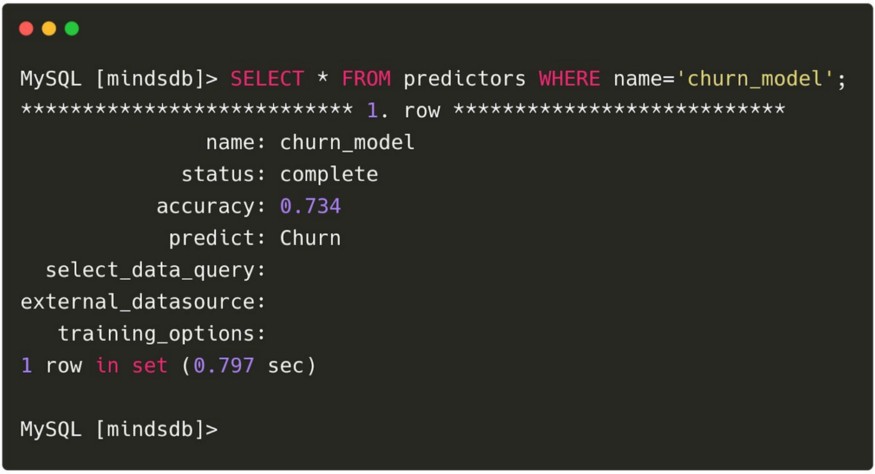Click the green maximize window dot
875x474 pixels.
click(72, 28)
